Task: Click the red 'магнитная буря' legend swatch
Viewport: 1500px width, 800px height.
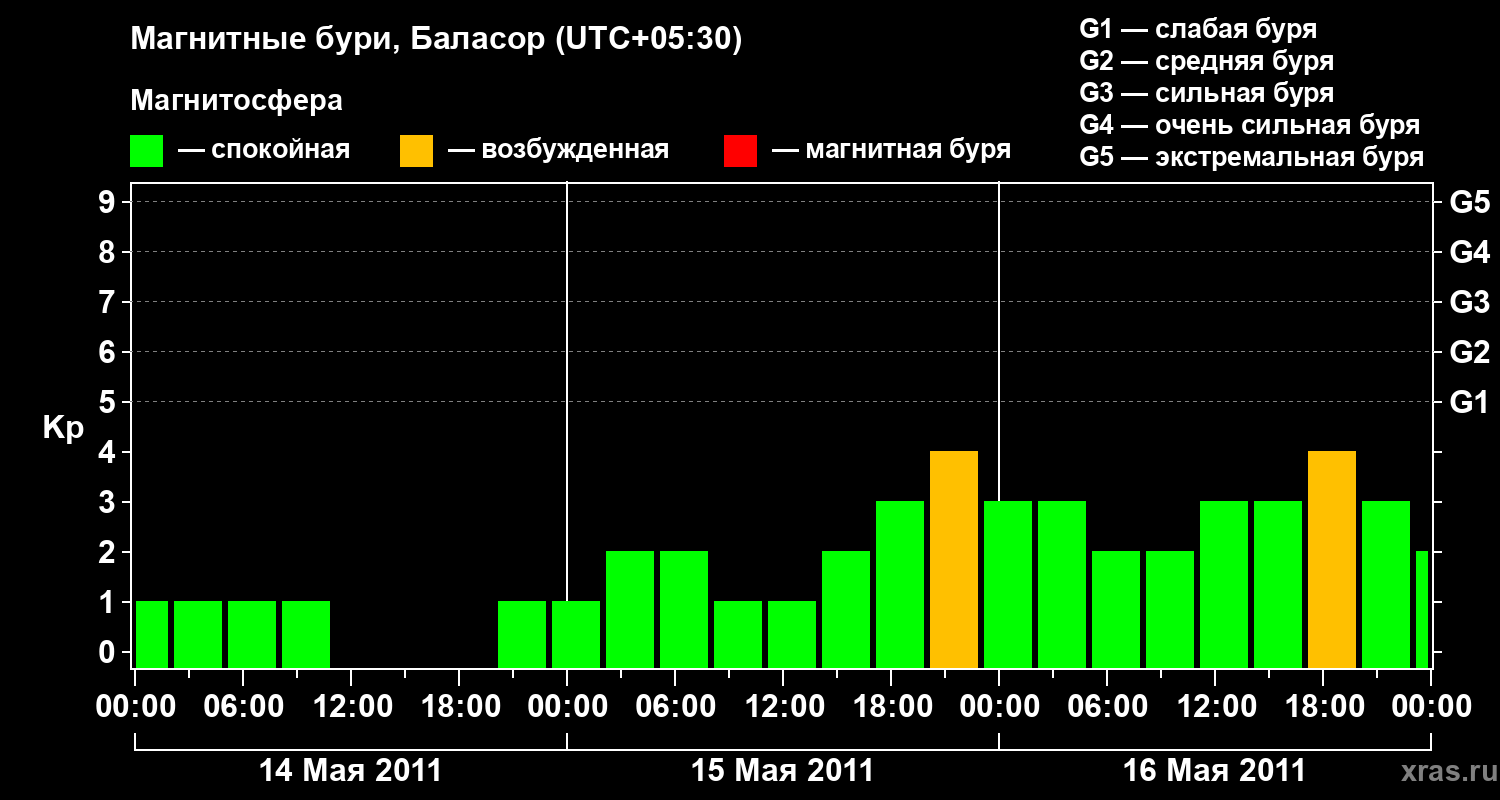Action: [740, 151]
